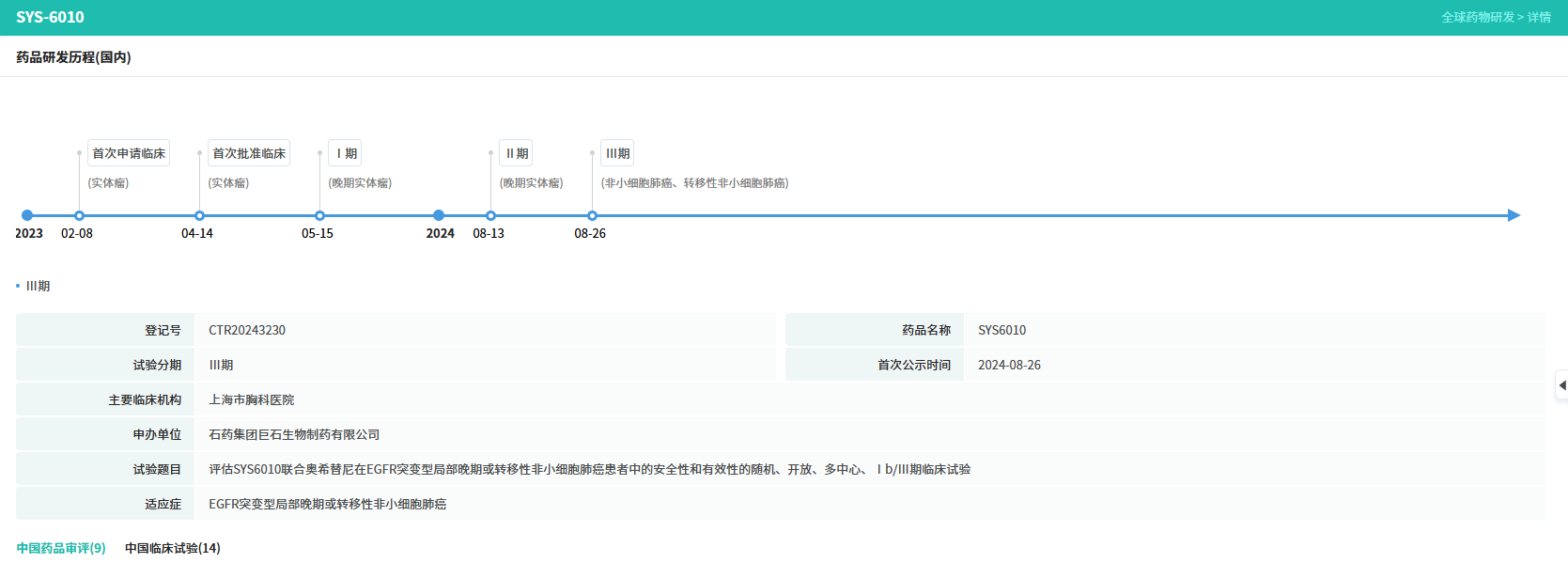Viewport: 1568px width, 563px height.
Task: Switch to 中国临床试验(14) tab
Action: click(x=173, y=548)
